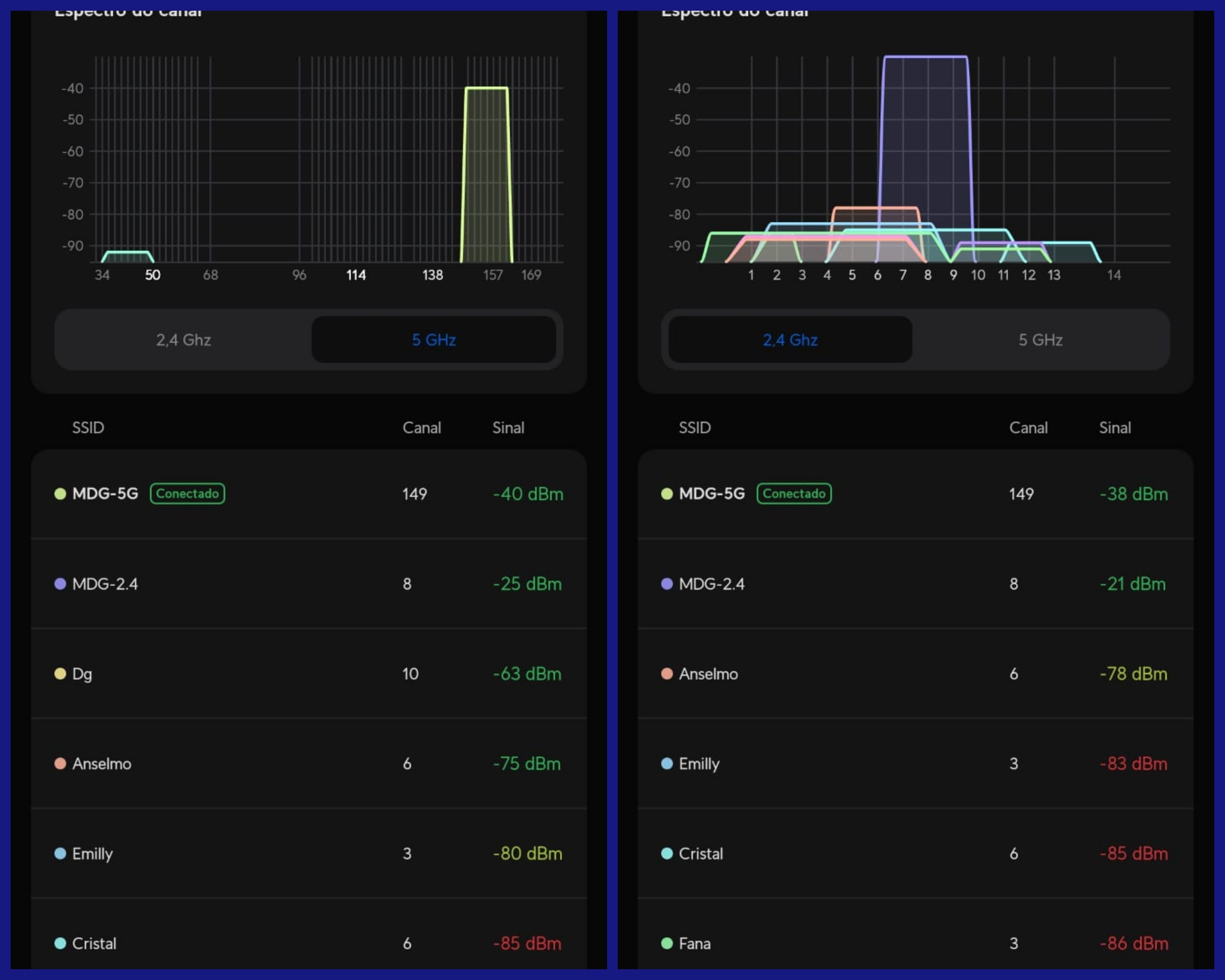
Task: Switch right panel to 5 GHz tab
Action: [1040, 340]
